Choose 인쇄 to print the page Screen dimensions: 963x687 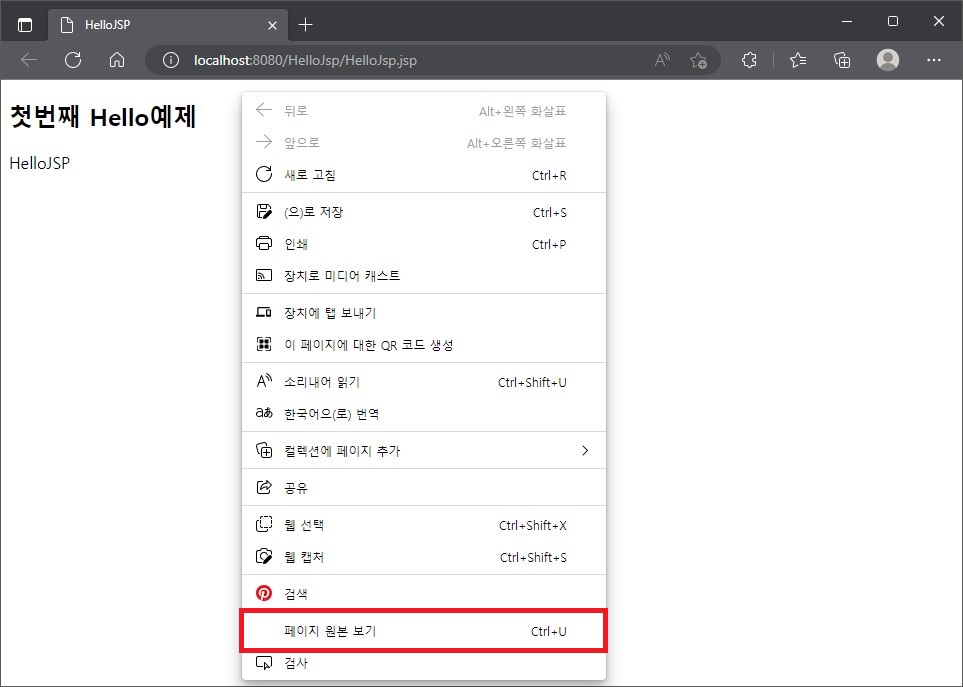424,244
